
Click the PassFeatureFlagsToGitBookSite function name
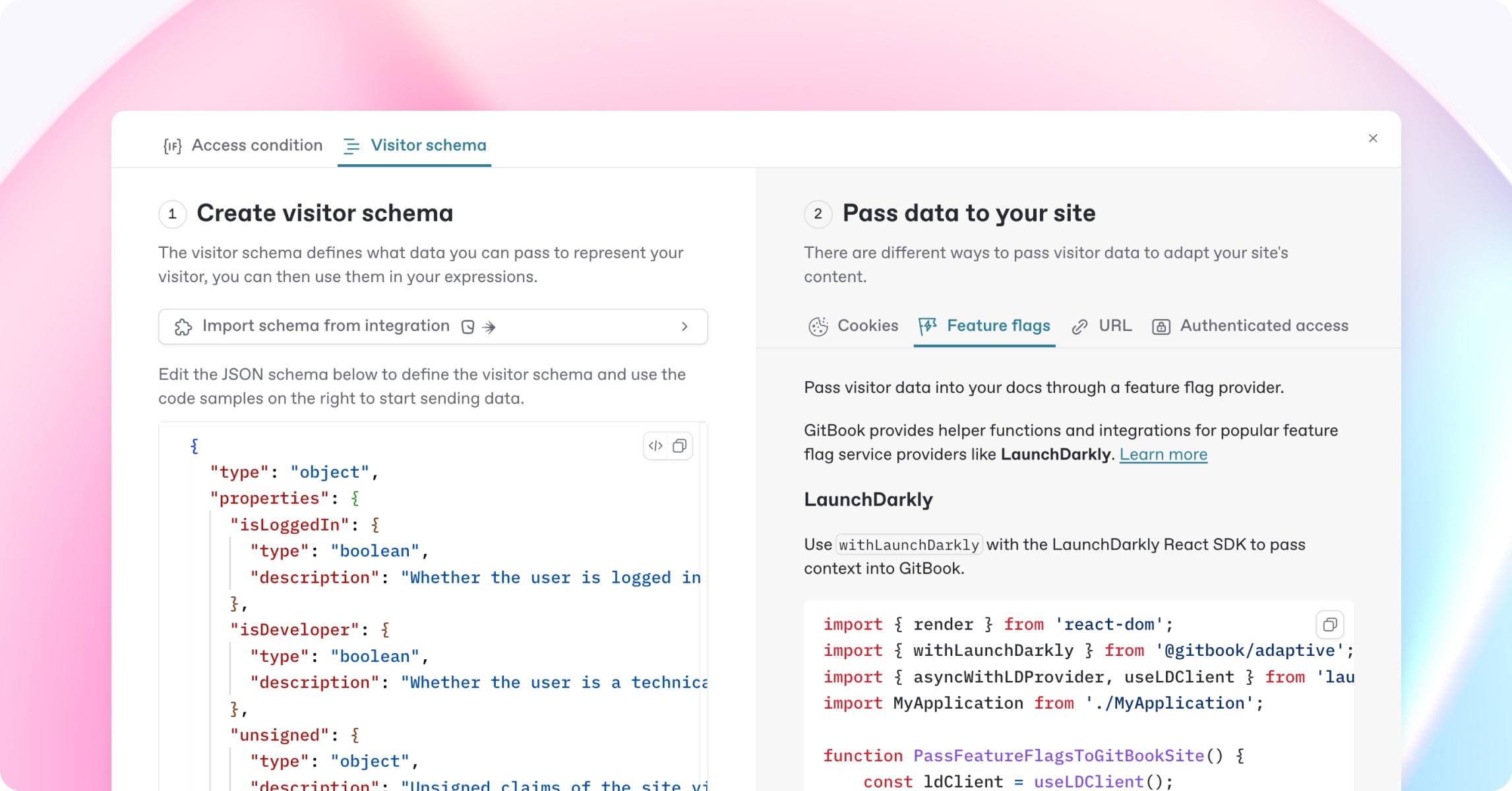point(1058,755)
